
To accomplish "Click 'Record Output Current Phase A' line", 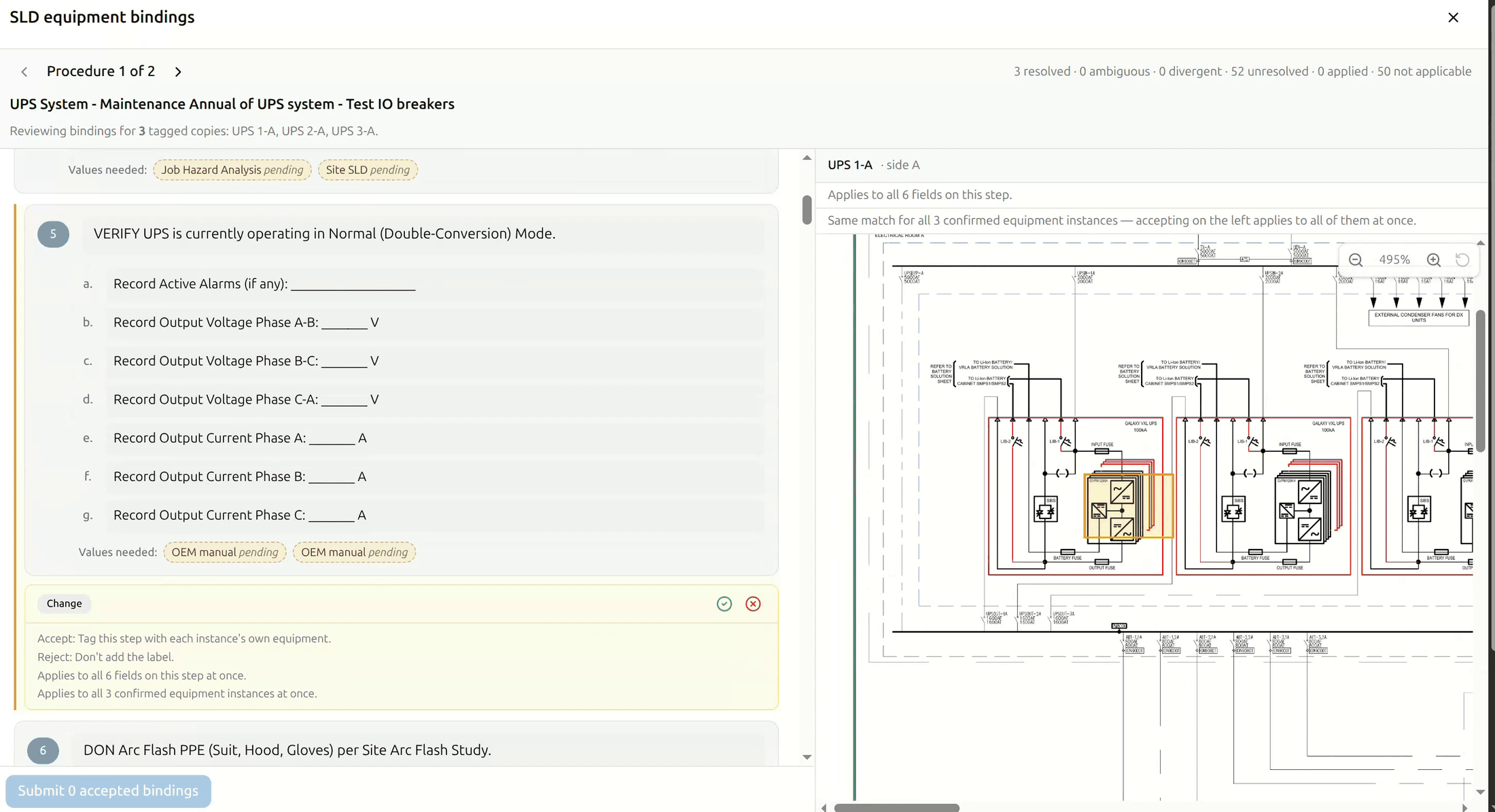I will [435, 438].
